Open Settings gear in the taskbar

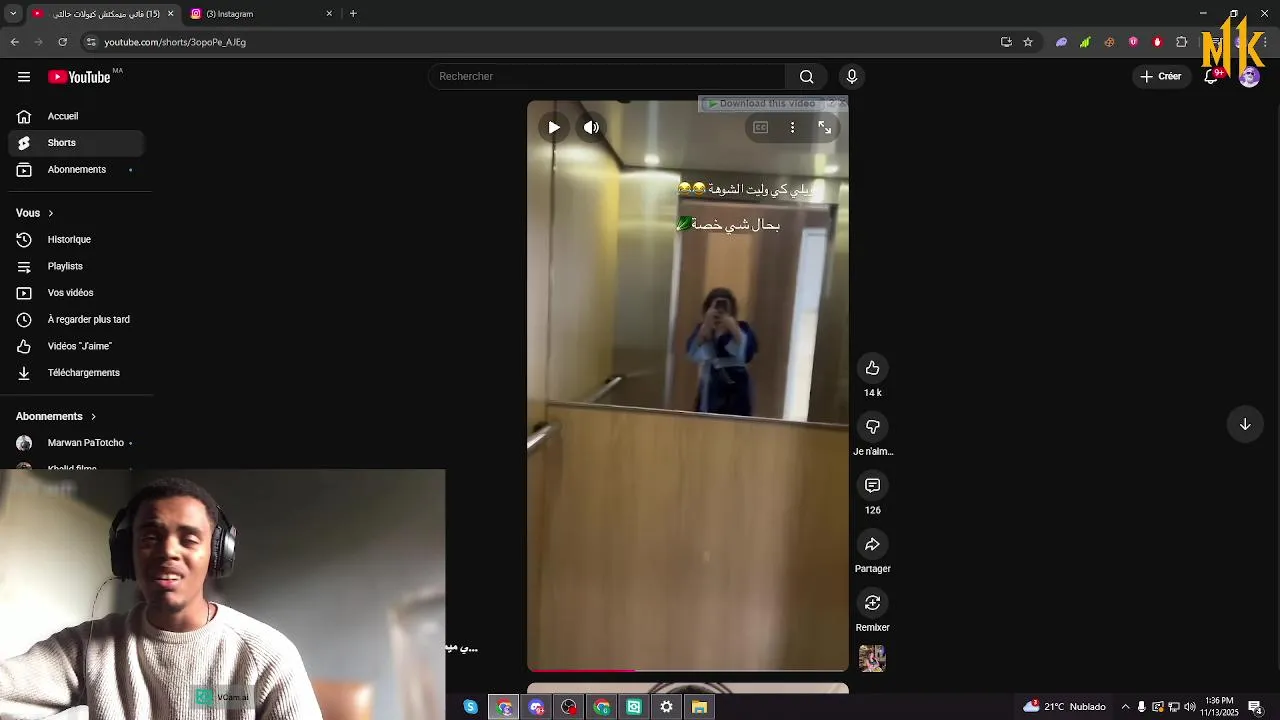[x=667, y=707]
